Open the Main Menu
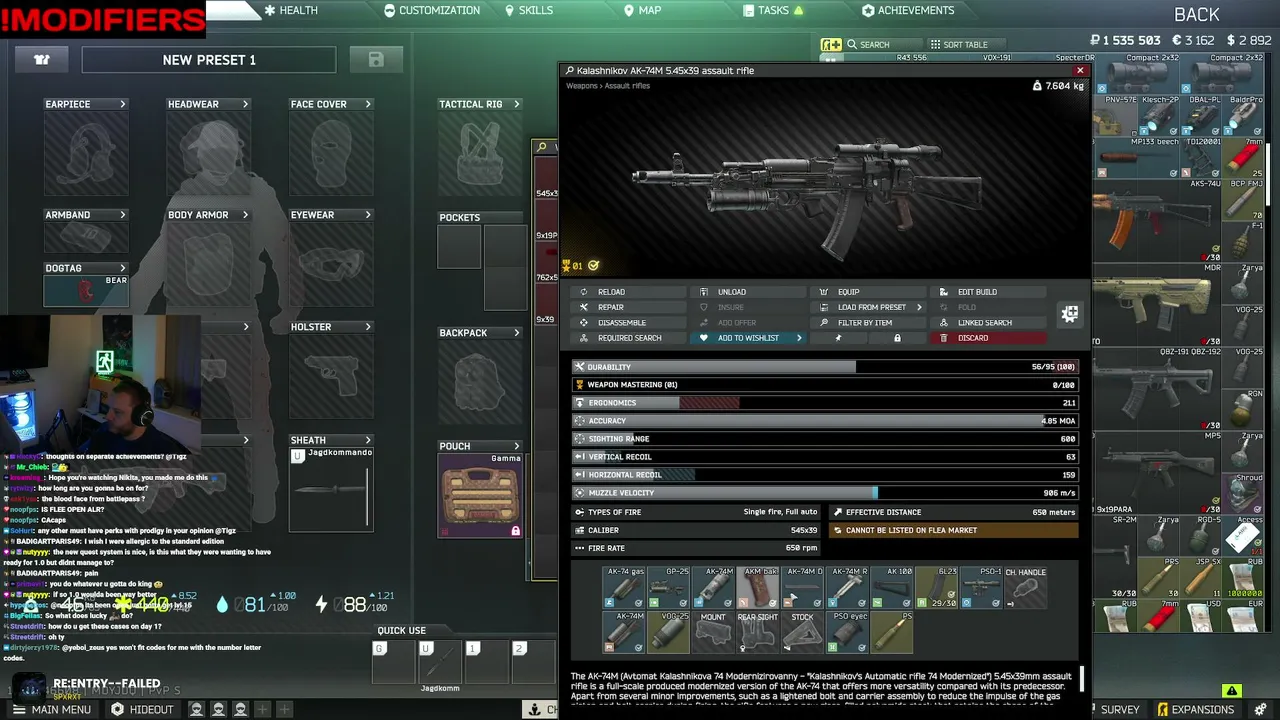The image size is (1280, 720). pos(50,710)
